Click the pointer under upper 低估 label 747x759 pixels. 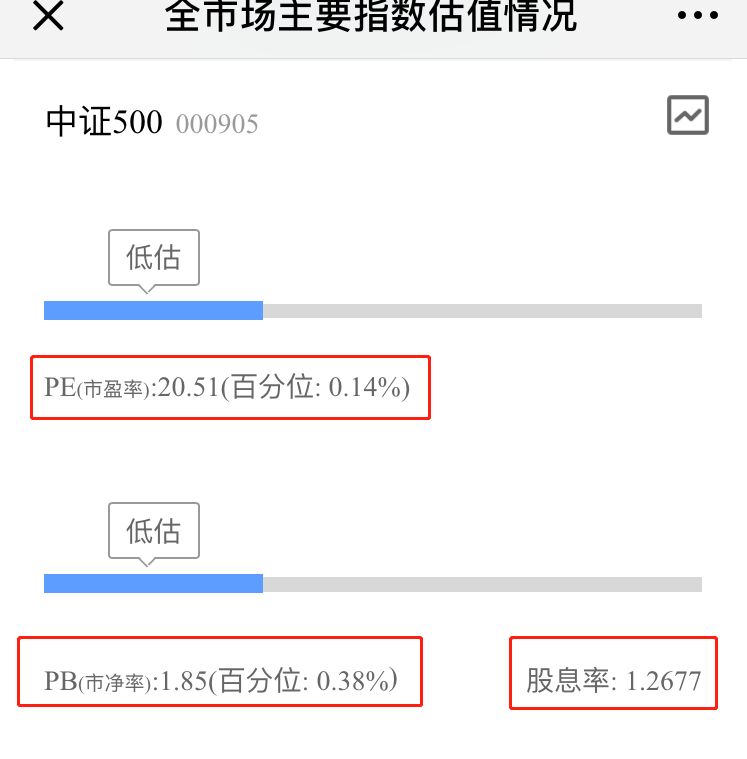pos(147,289)
